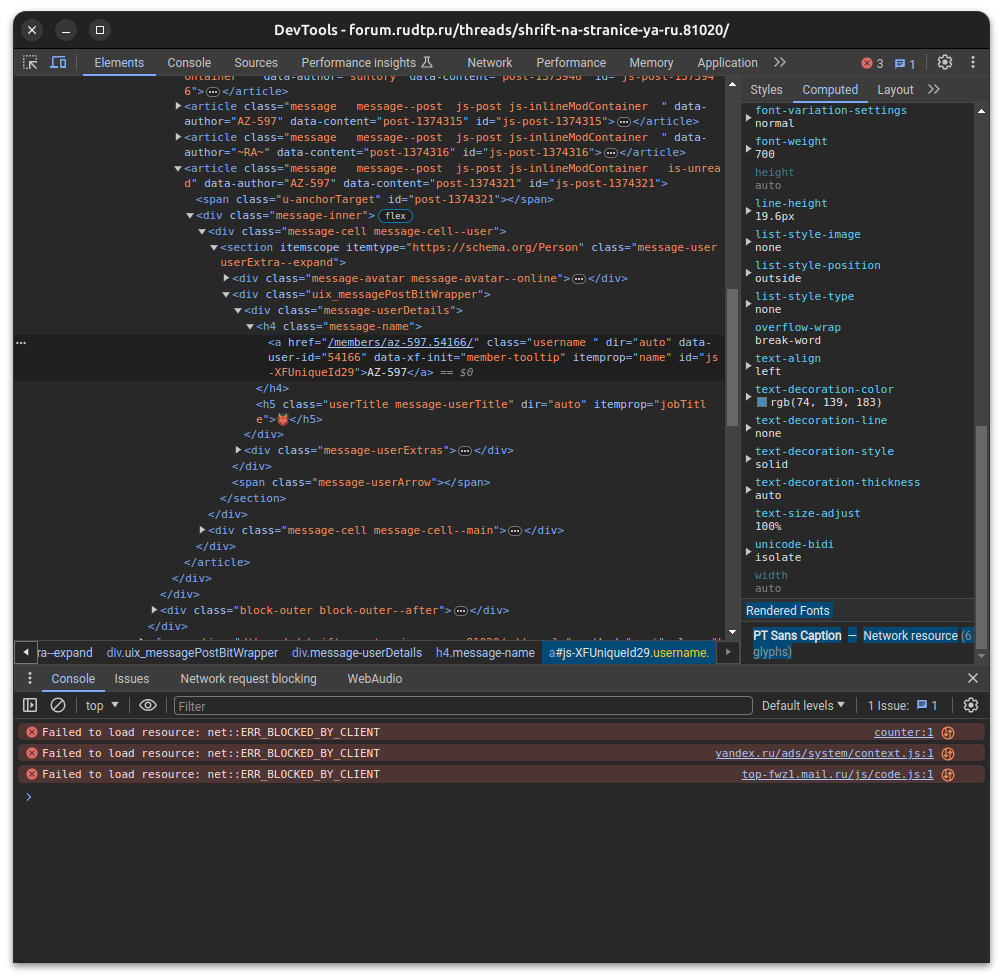Show more main tabs chevron
Image resolution: width=1003 pixels, height=979 pixels.
(x=779, y=63)
